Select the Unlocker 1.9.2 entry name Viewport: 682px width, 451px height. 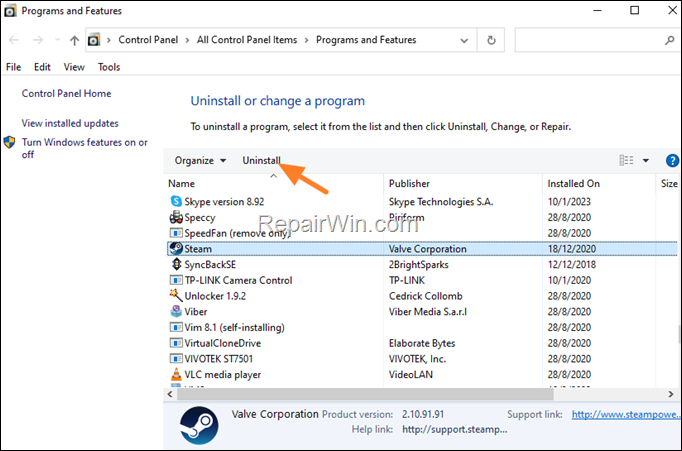tap(215, 296)
